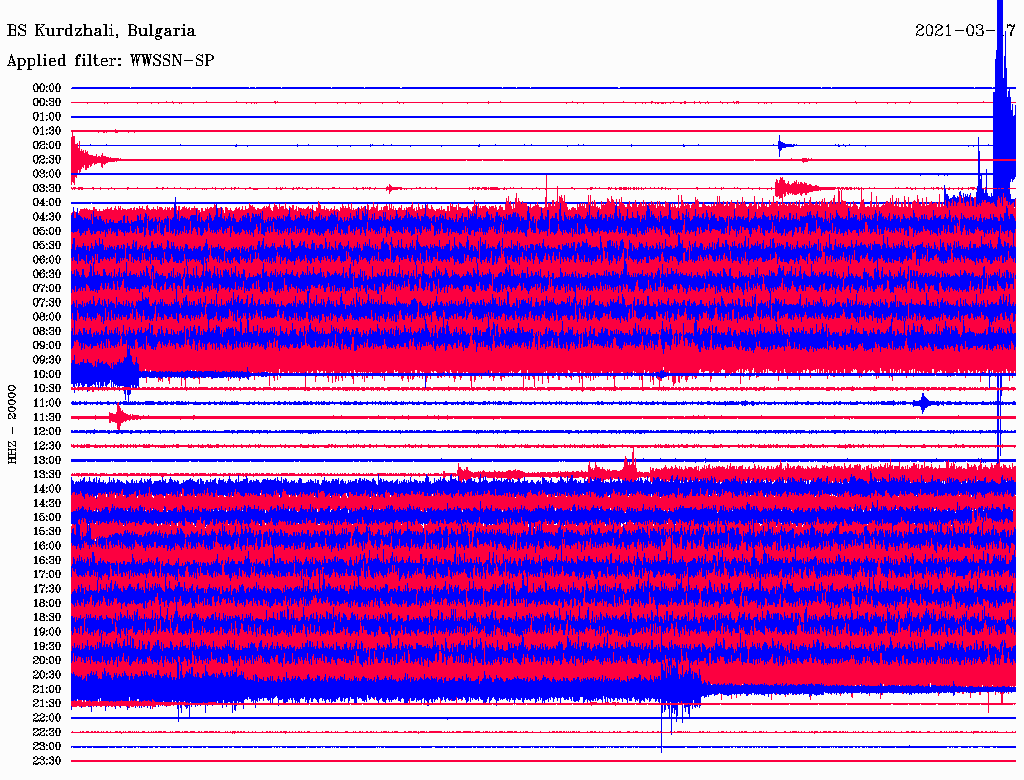This screenshot has height=780, width=1024.
Task: Click the 23:30 time label
Action: 47,761
